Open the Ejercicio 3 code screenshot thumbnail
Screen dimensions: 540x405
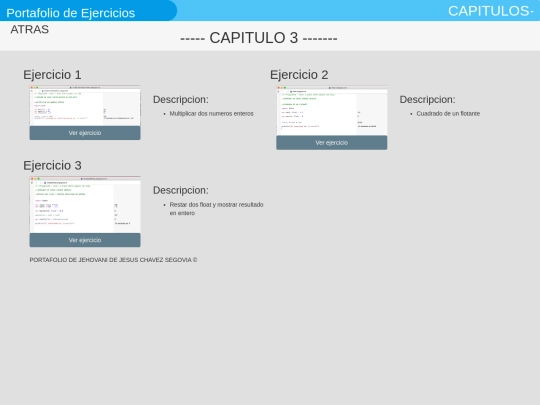(x=85, y=205)
